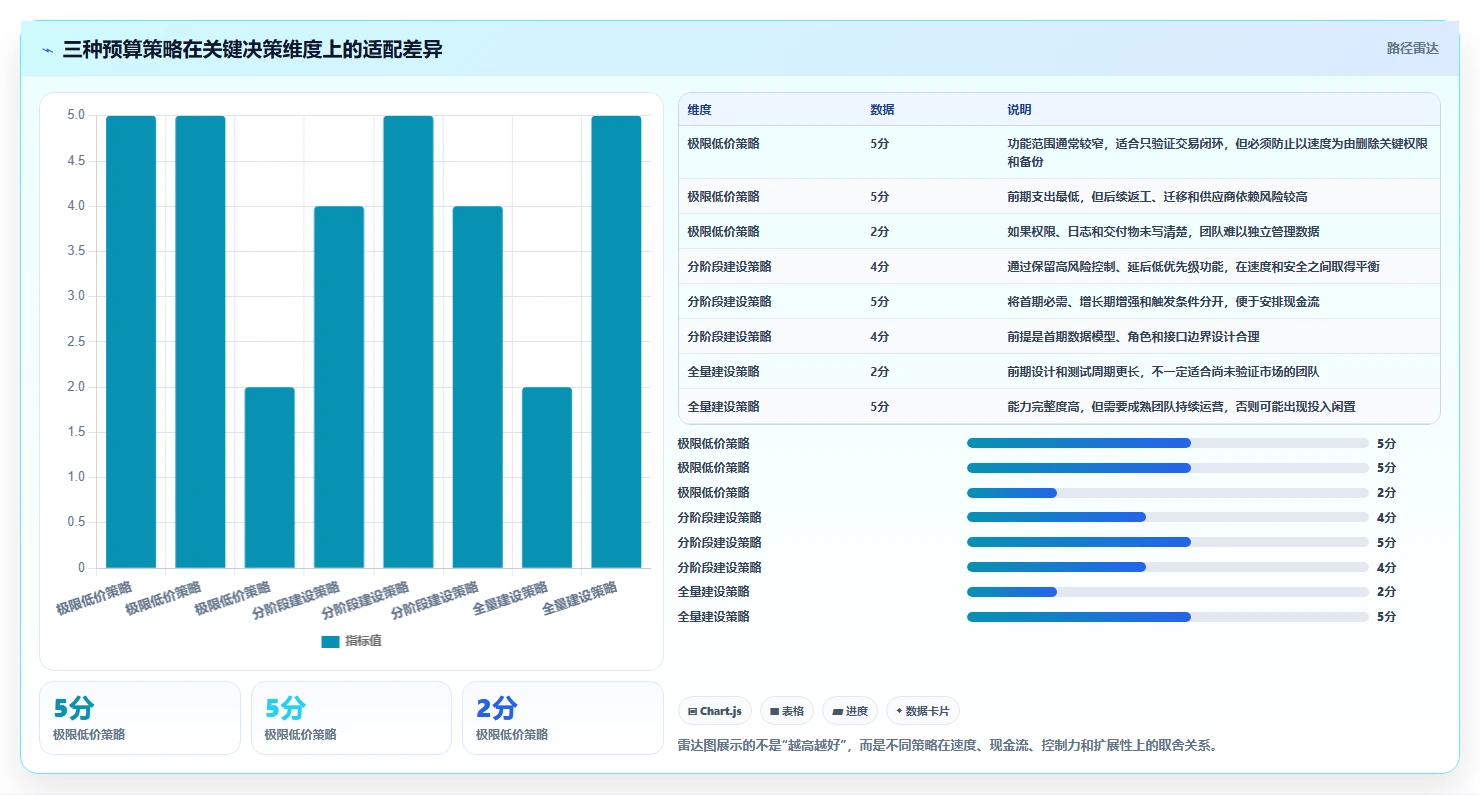Select the 进度 tag

tap(850, 711)
